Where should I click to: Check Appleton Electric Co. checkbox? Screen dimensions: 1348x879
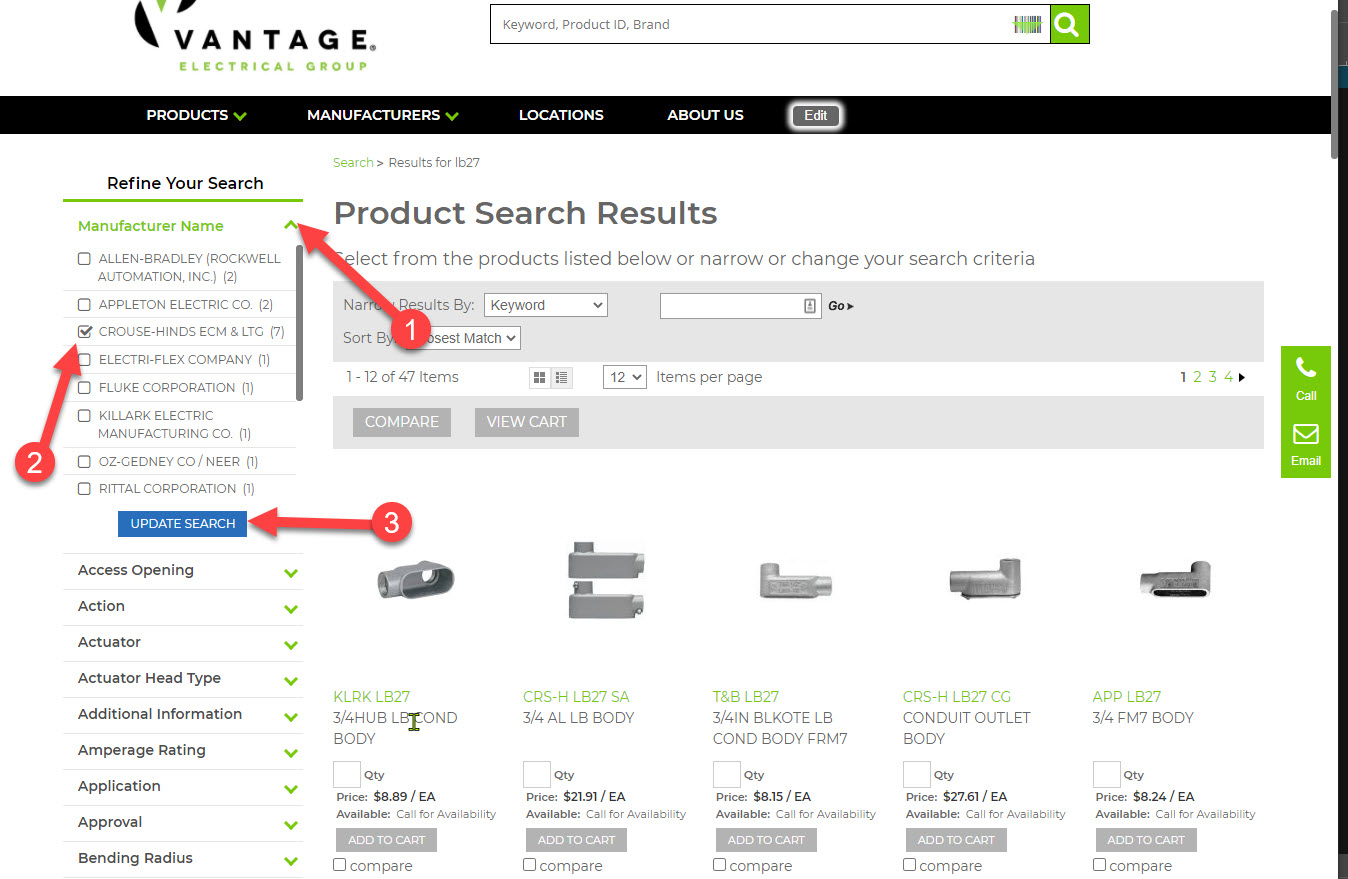(x=85, y=304)
